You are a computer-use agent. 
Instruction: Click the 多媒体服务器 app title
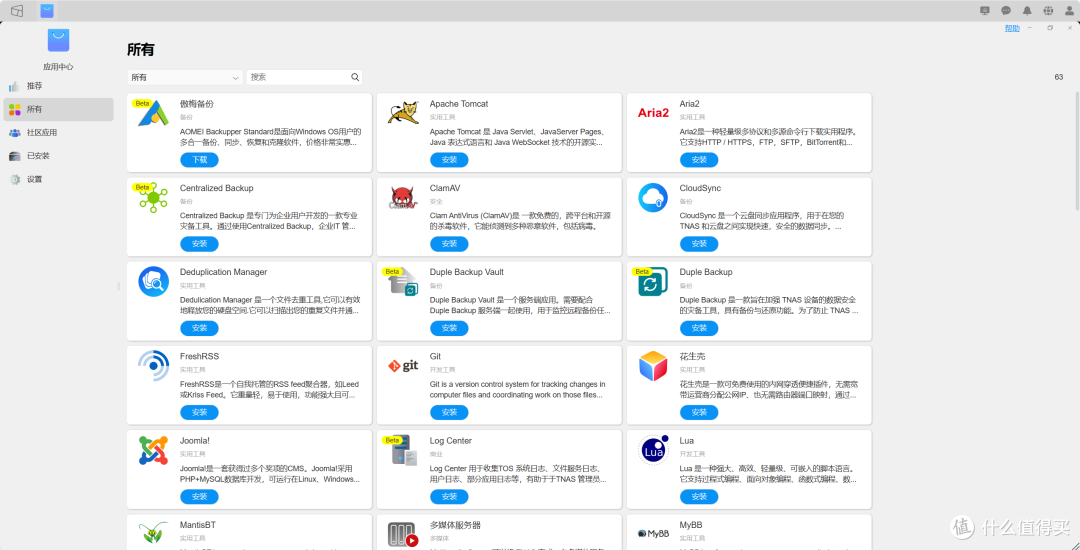[455, 525]
